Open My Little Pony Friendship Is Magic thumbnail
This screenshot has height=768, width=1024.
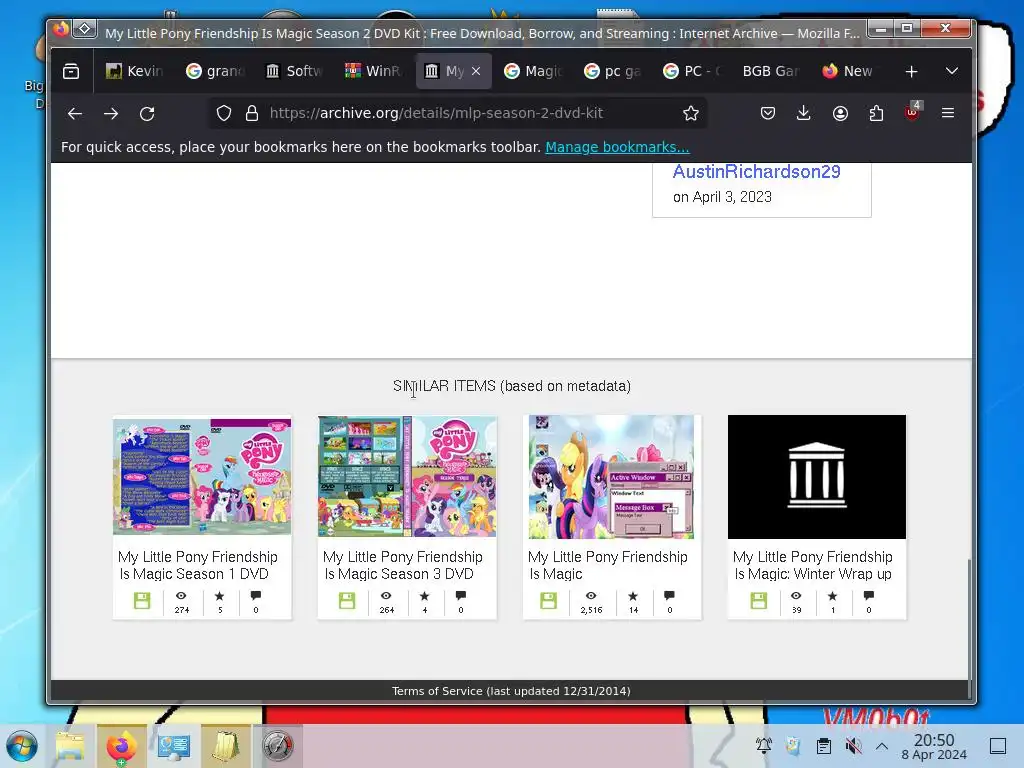[x=611, y=477]
